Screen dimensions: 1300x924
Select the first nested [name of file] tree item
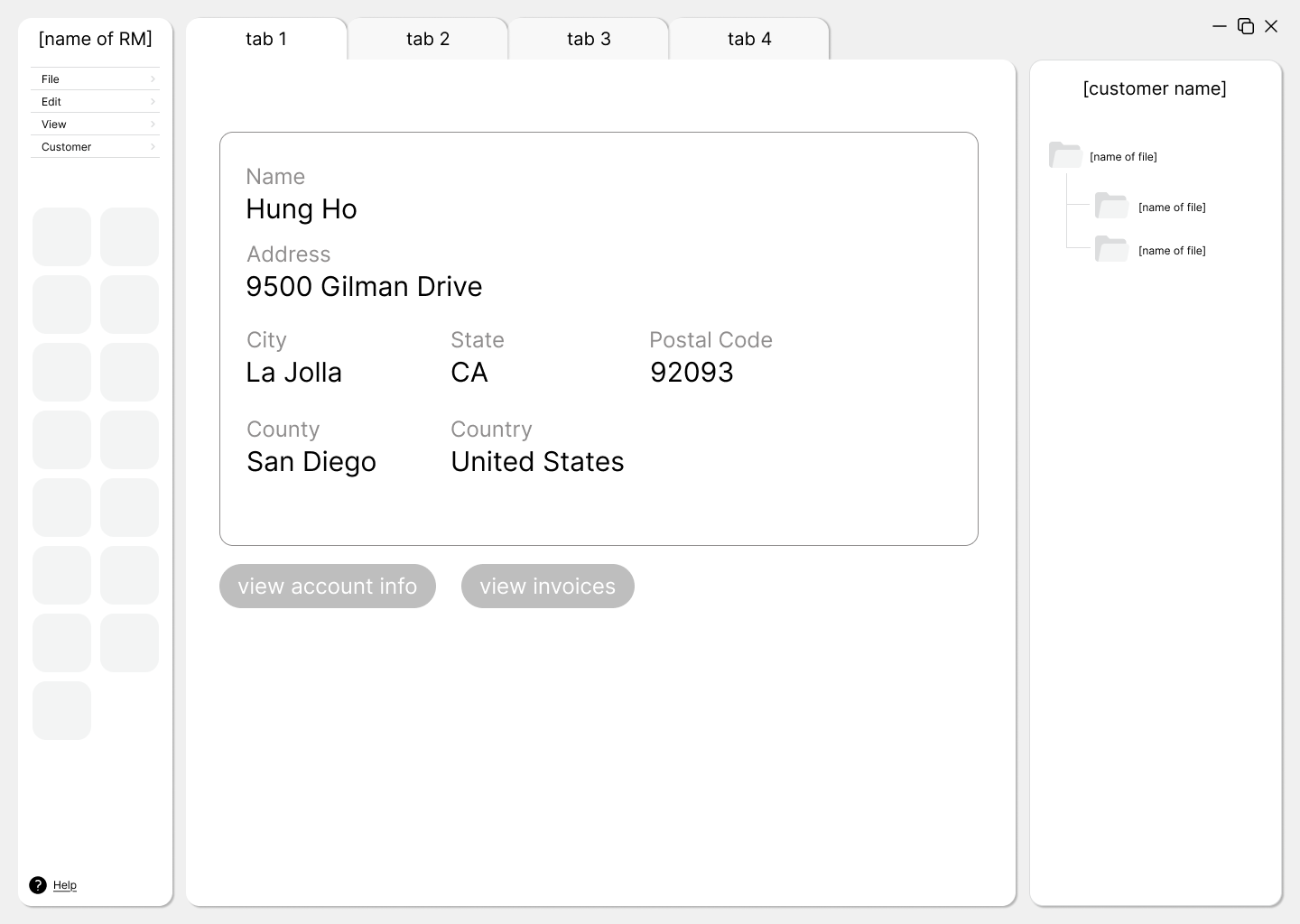click(x=1172, y=207)
